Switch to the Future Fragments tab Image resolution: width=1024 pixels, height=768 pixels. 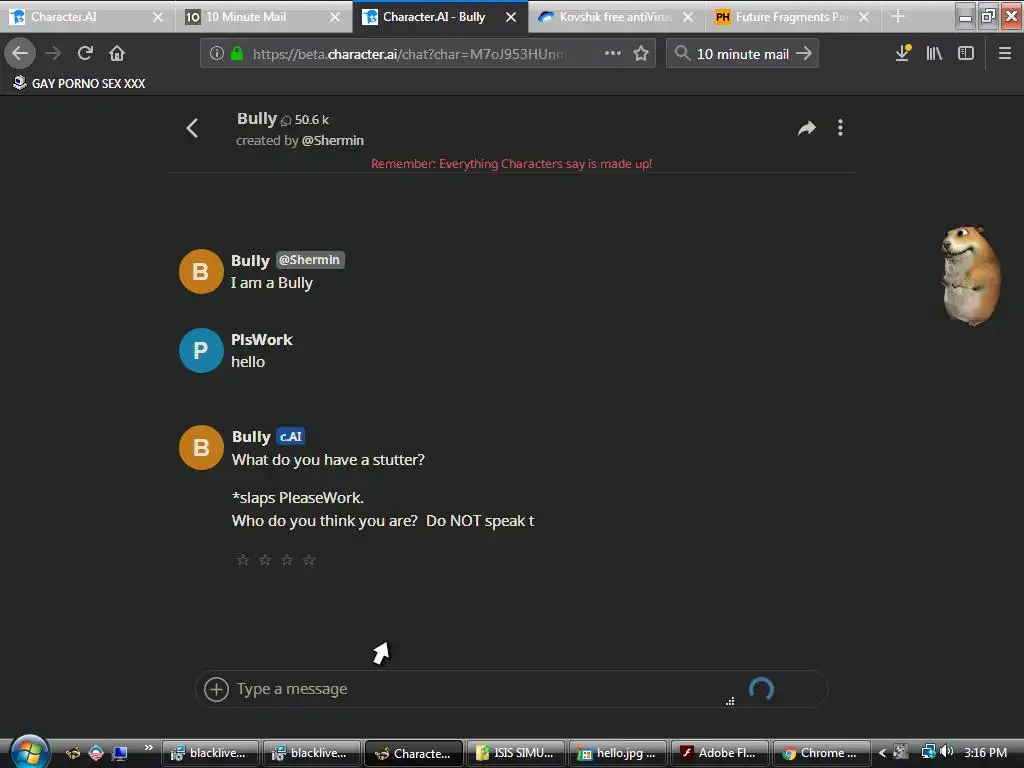pos(784,17)
